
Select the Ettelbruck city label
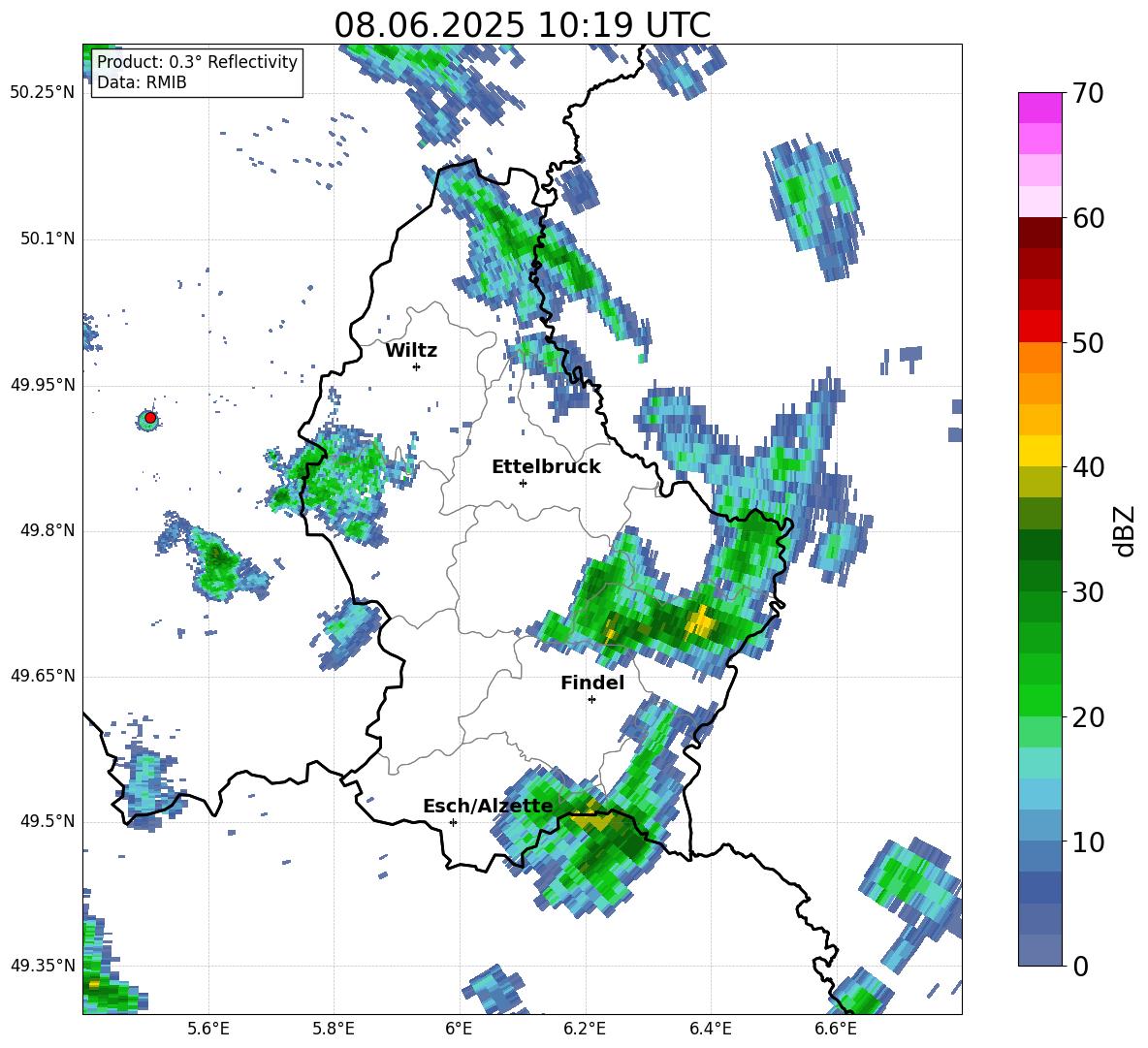pyautogui.click(x=546, y=467)
